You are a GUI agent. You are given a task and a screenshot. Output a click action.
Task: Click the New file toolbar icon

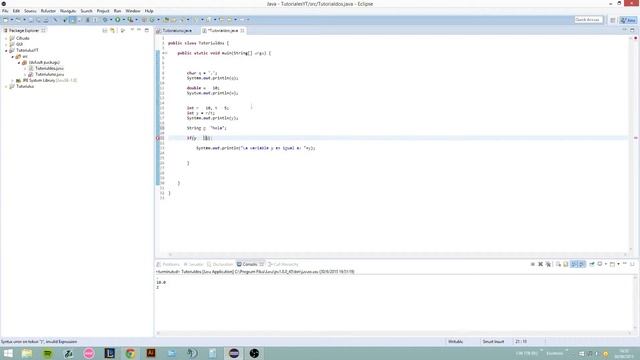(5, 20)
